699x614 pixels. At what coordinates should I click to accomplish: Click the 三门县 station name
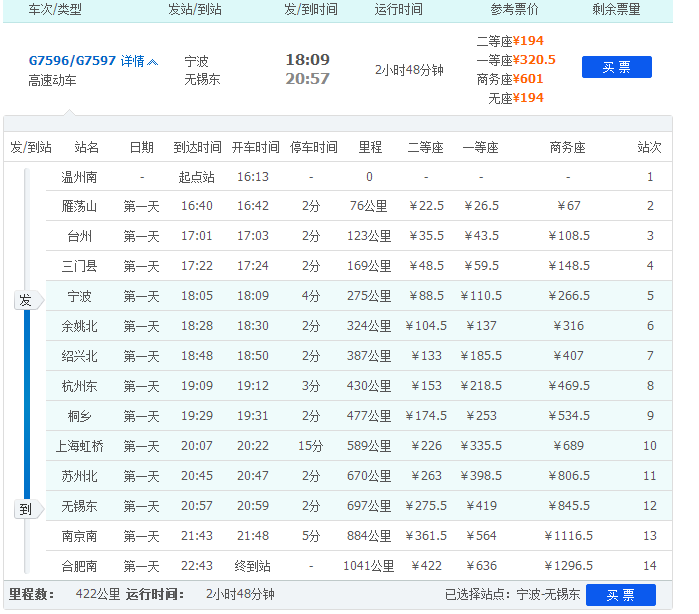coord(79,266)
